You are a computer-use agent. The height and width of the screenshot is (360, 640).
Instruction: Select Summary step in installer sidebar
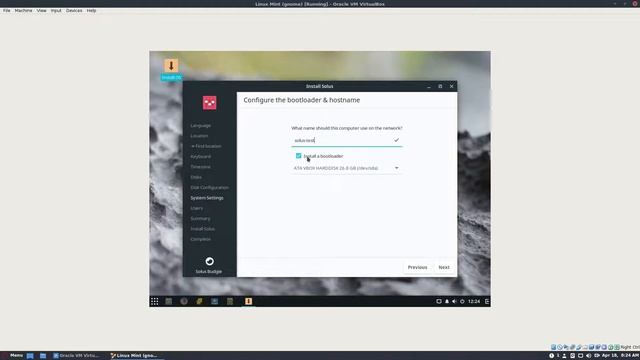tap(200, 219)
